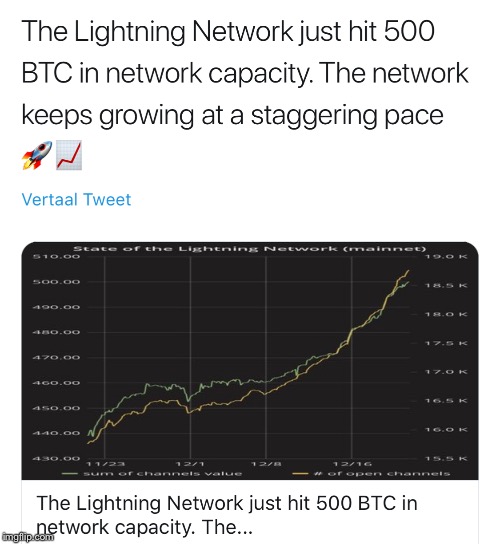Click the rising chart emoji
The image size is (500, 544).
(69, 155)
